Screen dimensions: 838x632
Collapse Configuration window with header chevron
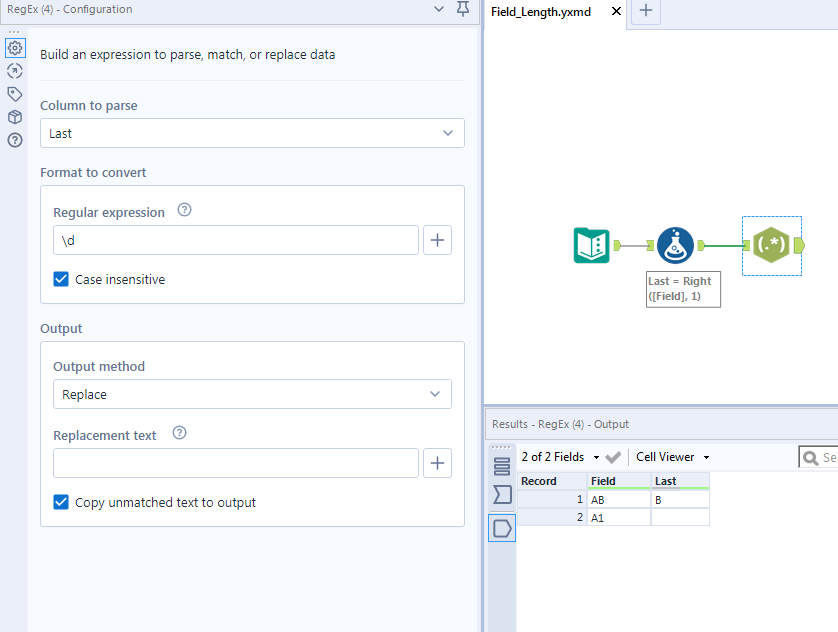(439, 9)
